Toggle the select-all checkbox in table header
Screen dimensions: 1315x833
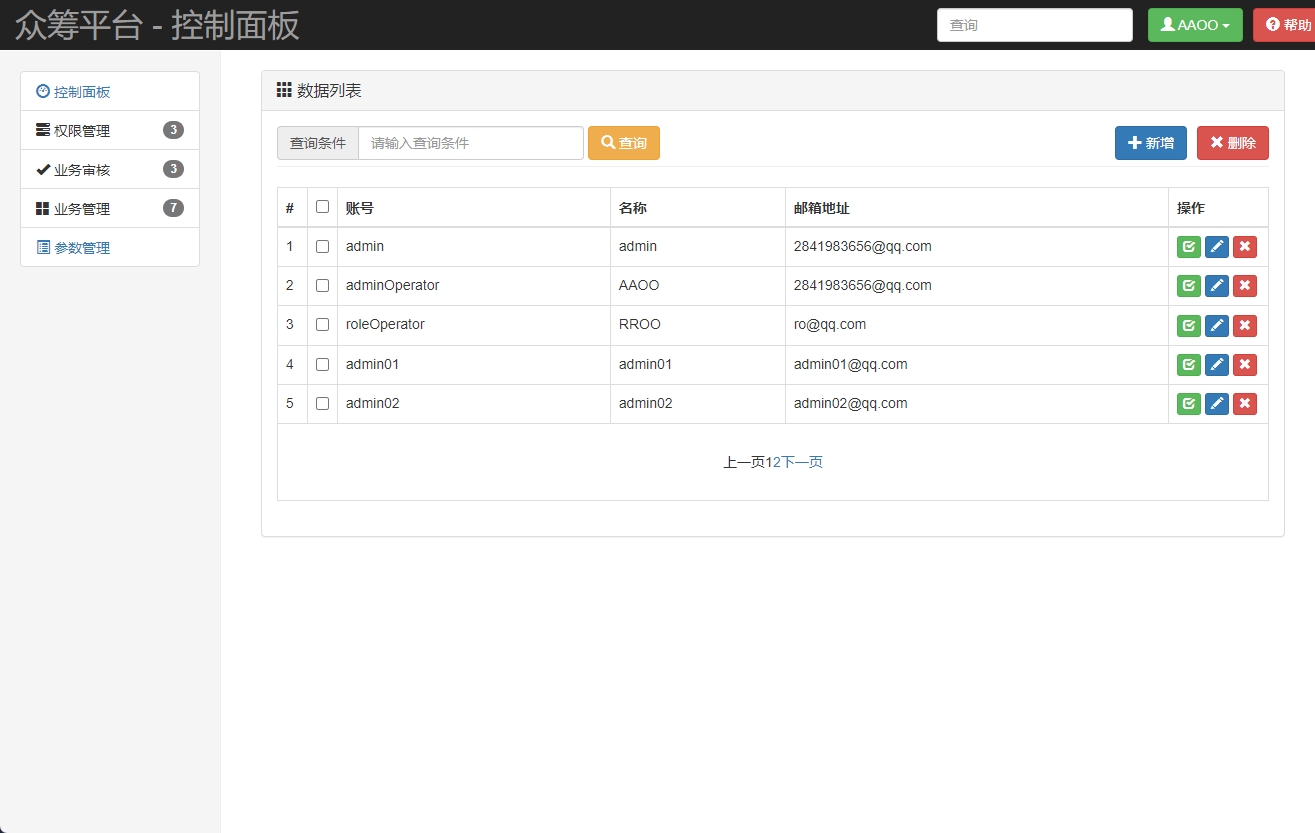pyautogui.click(x=322, y=207)
